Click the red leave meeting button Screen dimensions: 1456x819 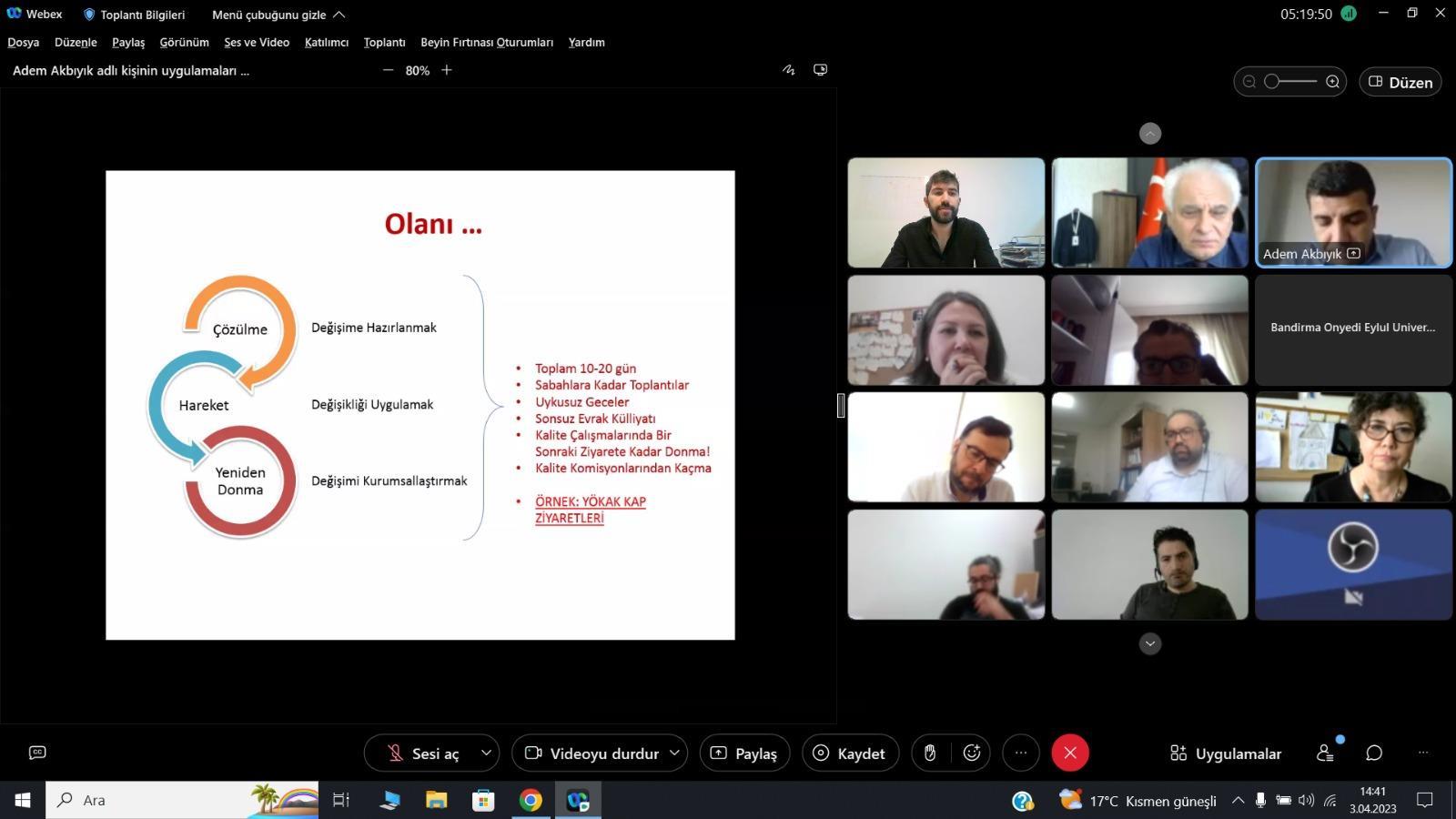[x=1070, y=753]
